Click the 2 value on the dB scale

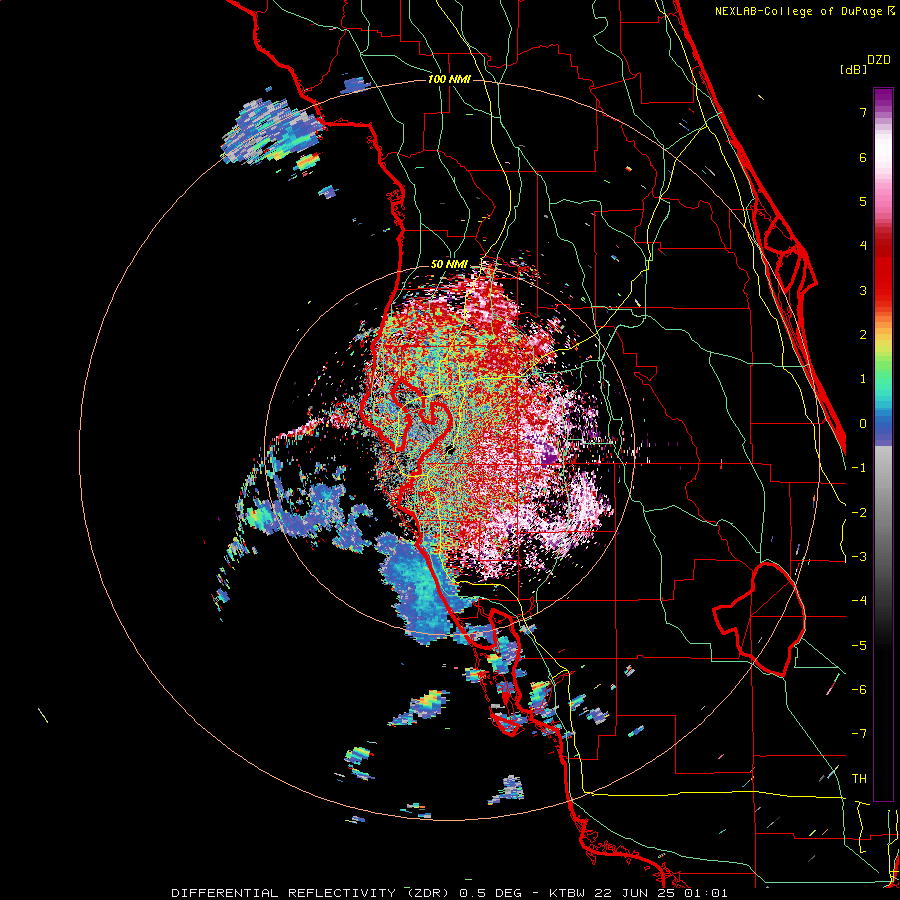[863, 335]
